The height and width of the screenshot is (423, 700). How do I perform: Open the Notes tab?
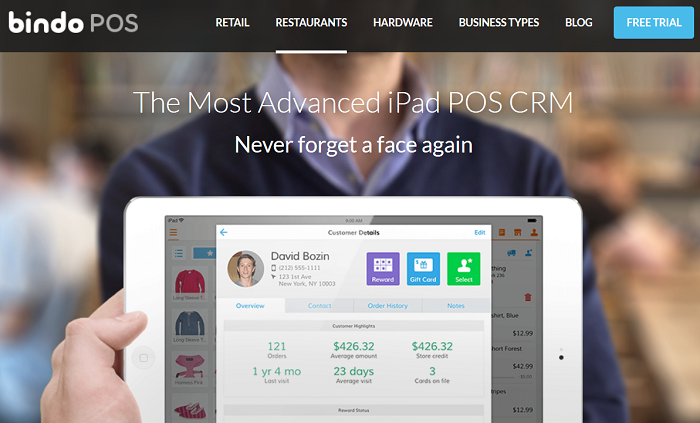tap(456, 306)
